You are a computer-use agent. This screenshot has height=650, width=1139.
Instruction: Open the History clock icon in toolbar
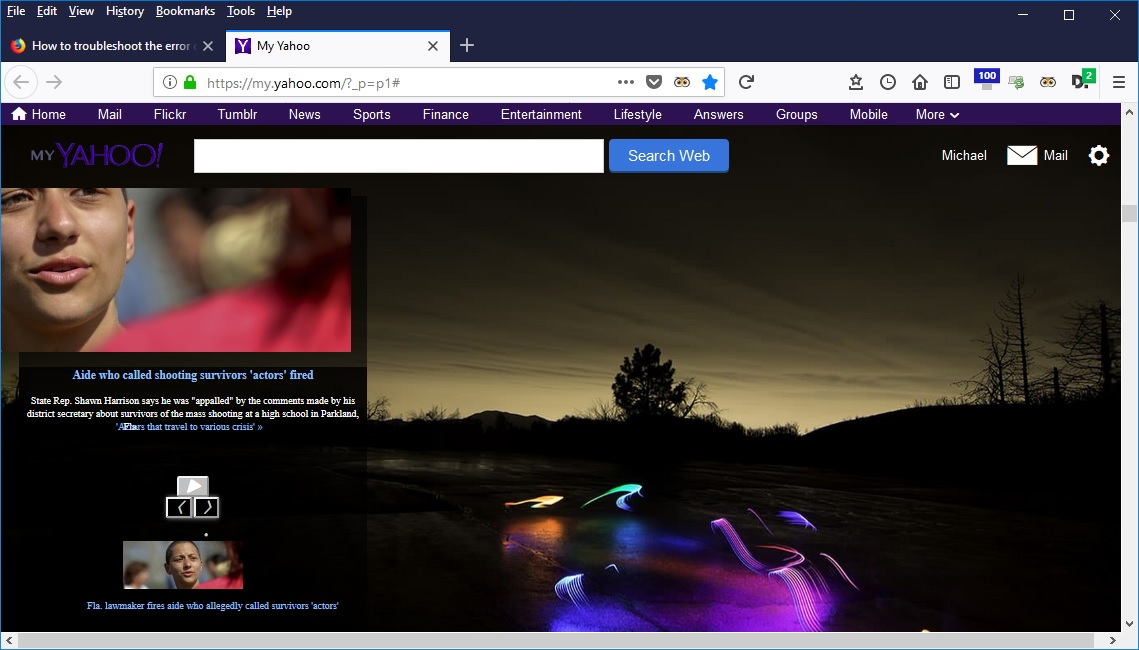click(888, 82)
